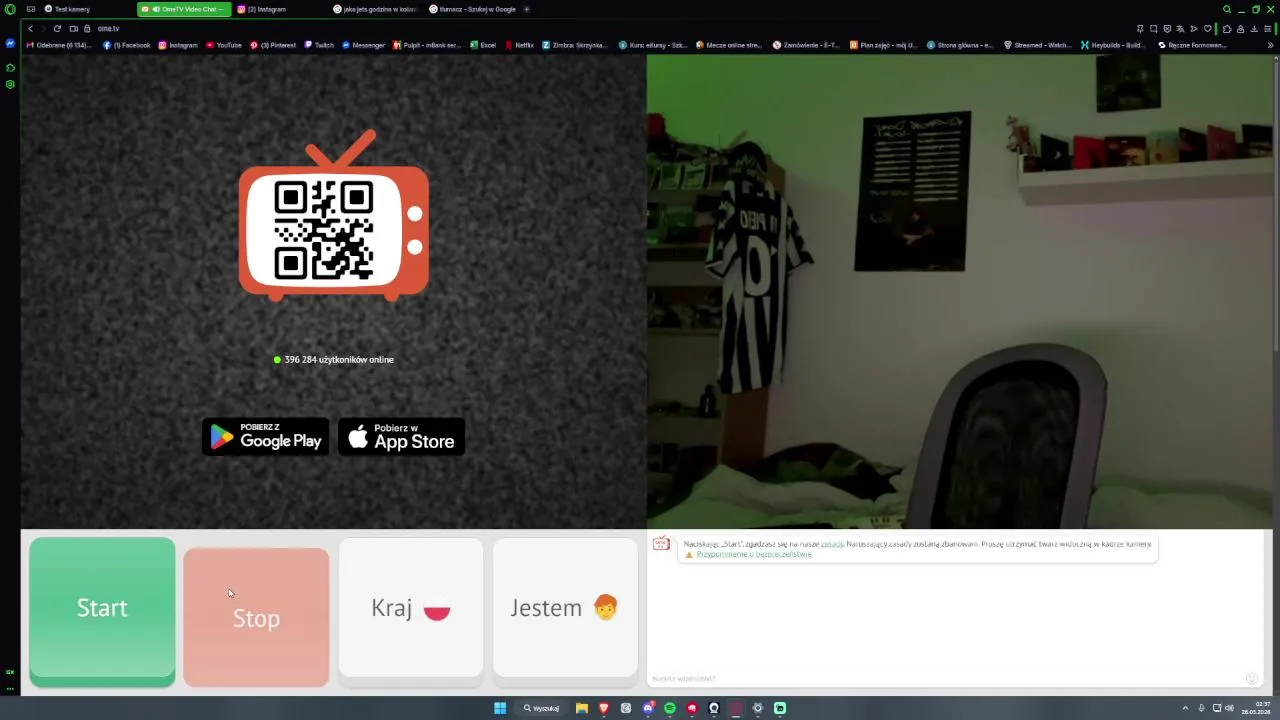Download app via App Store badge
The image size is (1280, 720).
pos(401,437)
